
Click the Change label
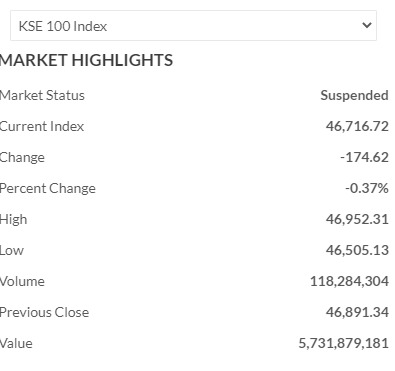(22, 157)
